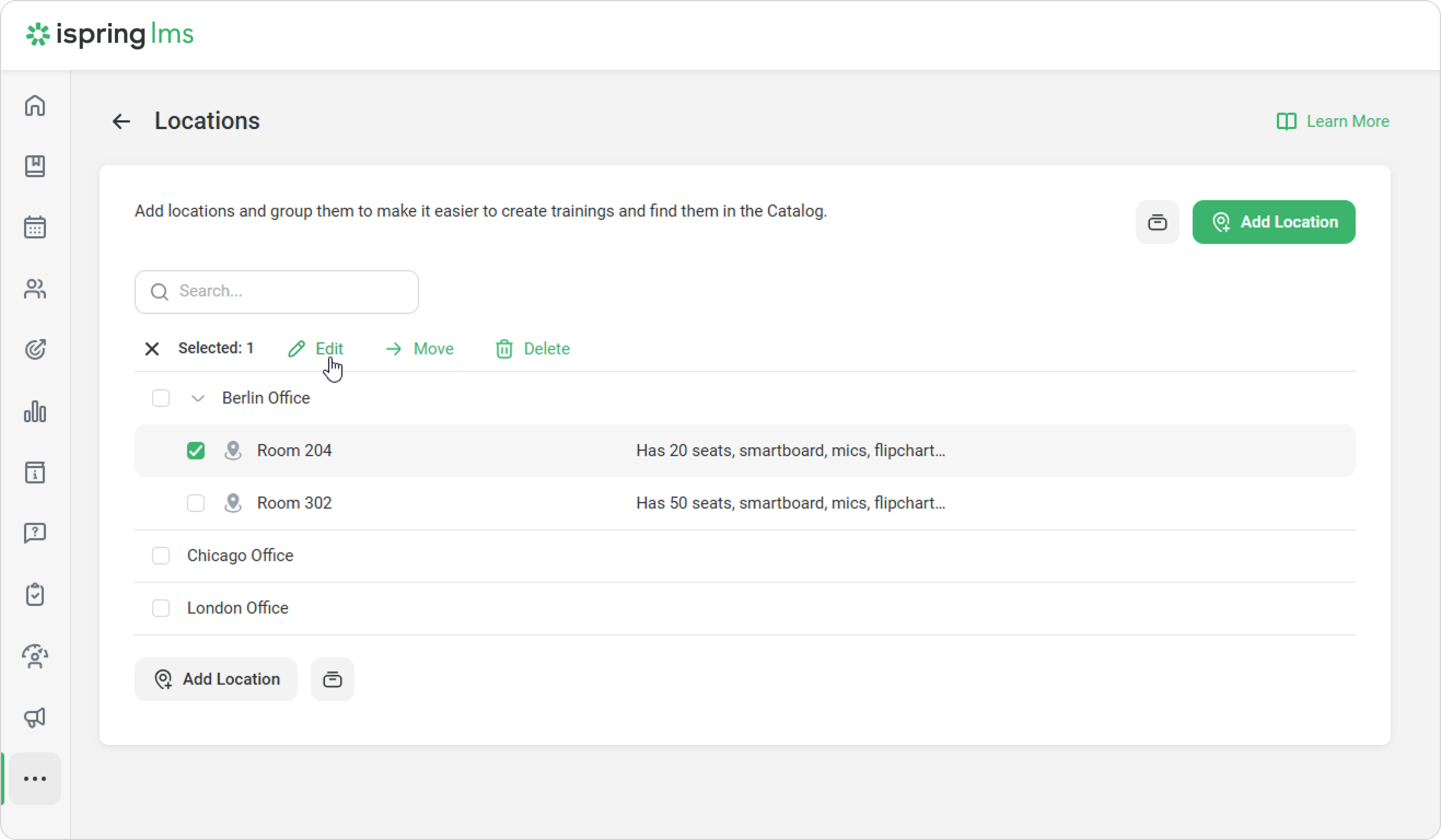Open the megaphone announcements icon
This screenshot has width=1441, height=840.
tap(35, 717)
